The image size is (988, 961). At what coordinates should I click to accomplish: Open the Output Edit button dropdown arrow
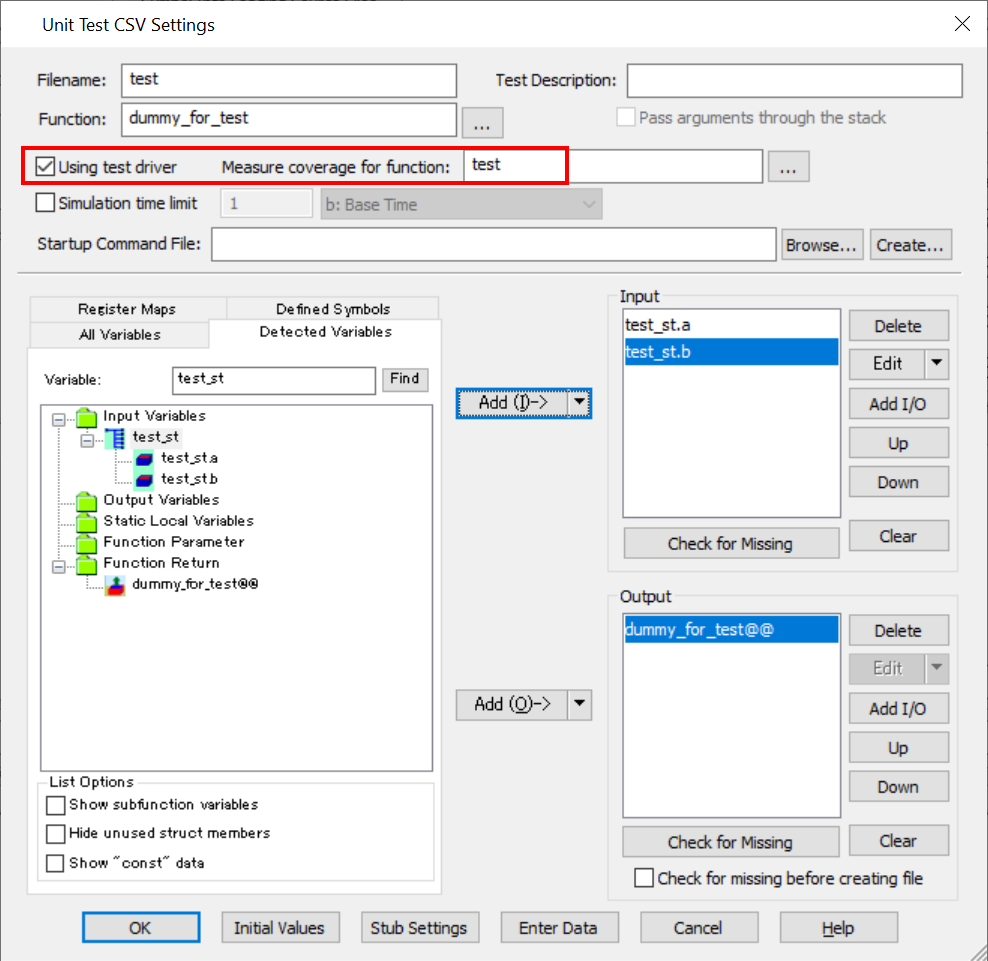pos(937,668)
